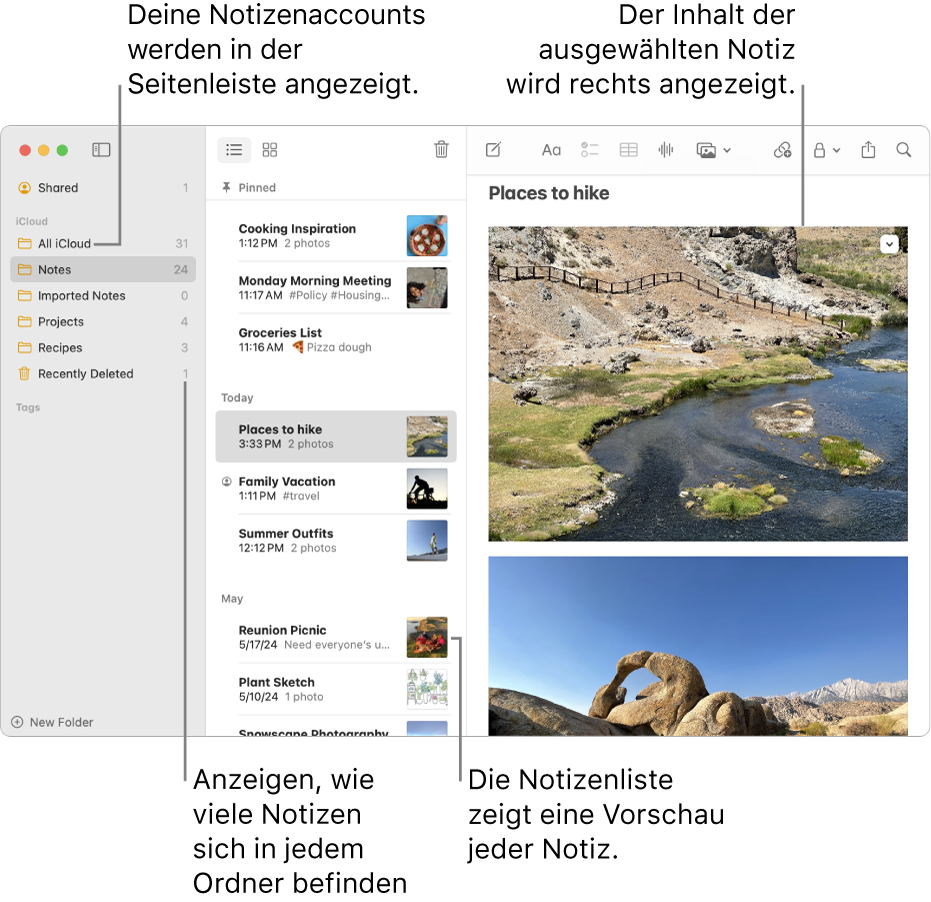This screenshot has height=902, width=931.
Task: Click the Today section header
Action: tap(237, 398)
